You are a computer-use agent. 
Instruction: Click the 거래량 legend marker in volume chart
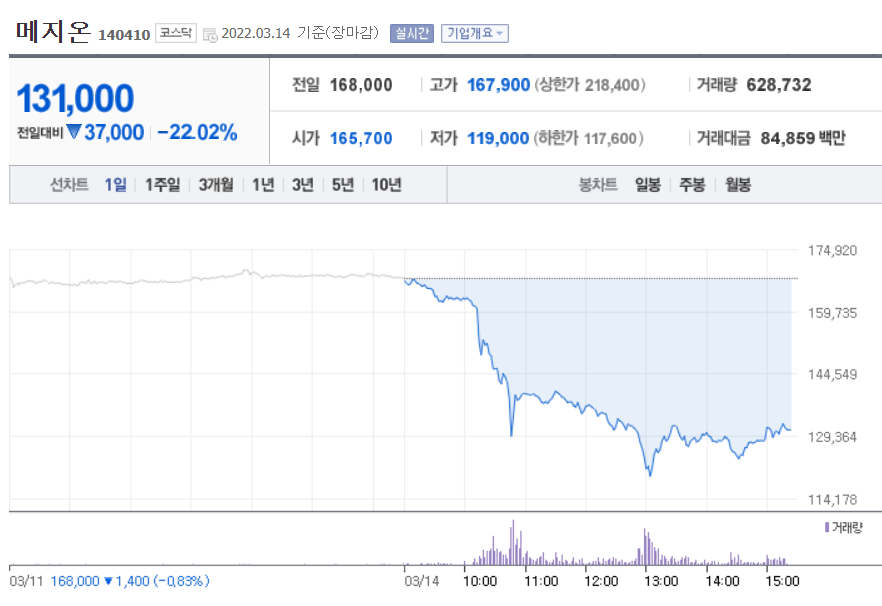click(x=827, y=528)
